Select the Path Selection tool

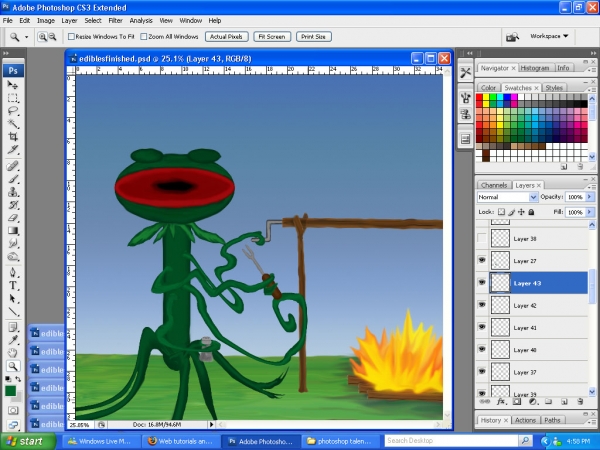[x=13, y=298]
